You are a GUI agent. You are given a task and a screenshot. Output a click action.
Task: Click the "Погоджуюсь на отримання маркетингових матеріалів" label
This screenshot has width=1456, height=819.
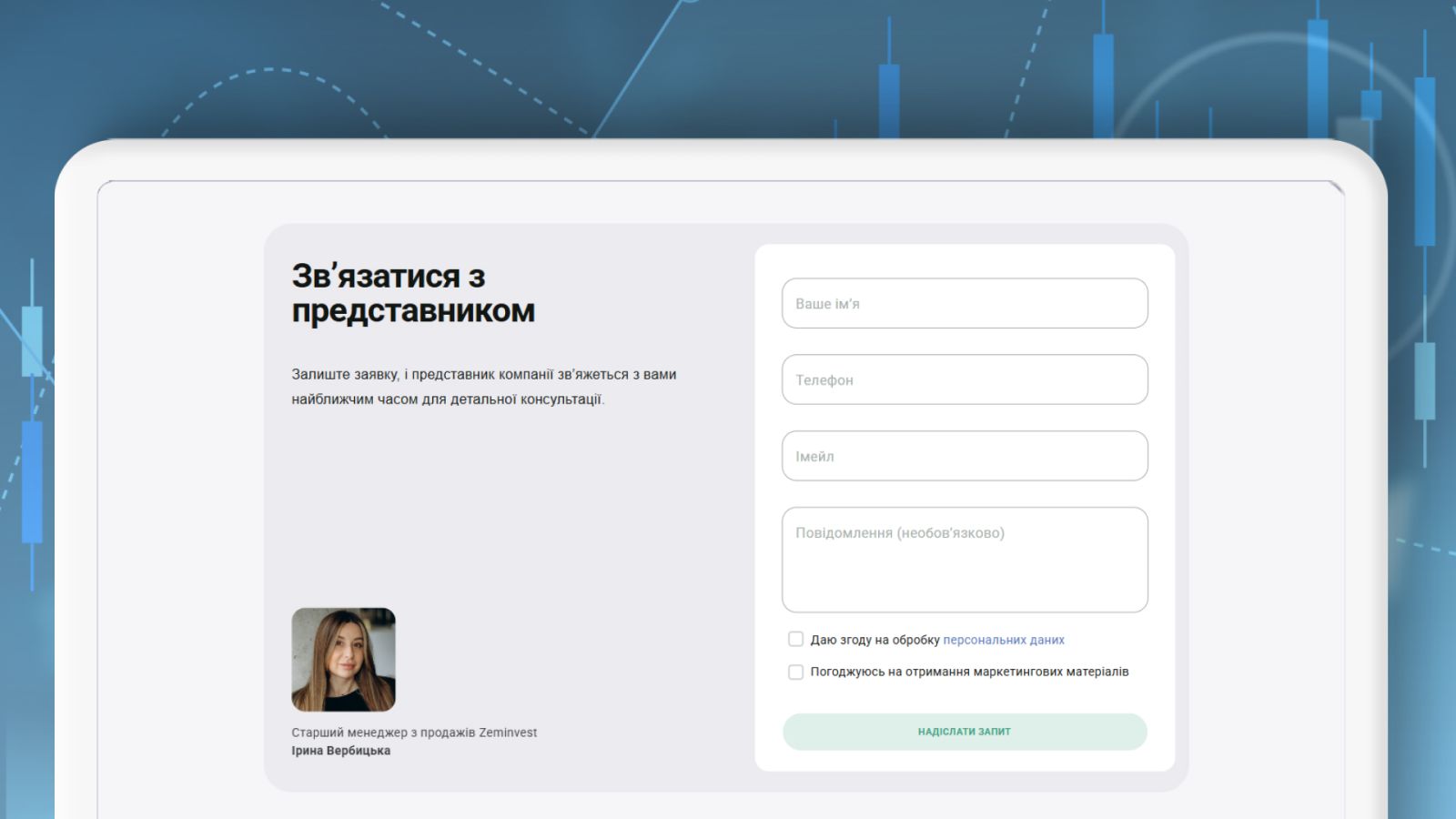point(969,672)
